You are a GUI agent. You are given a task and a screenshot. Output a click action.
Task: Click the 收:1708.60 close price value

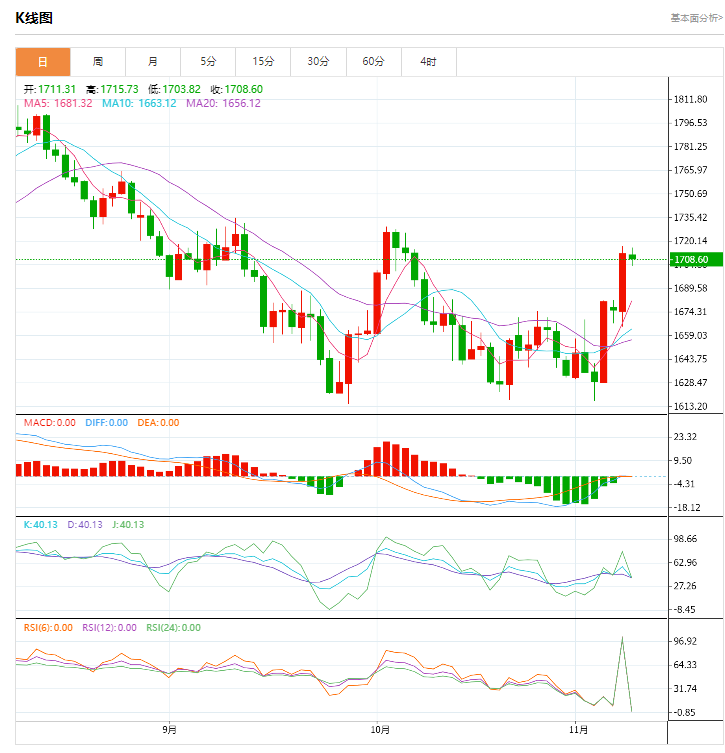[237, 89]
